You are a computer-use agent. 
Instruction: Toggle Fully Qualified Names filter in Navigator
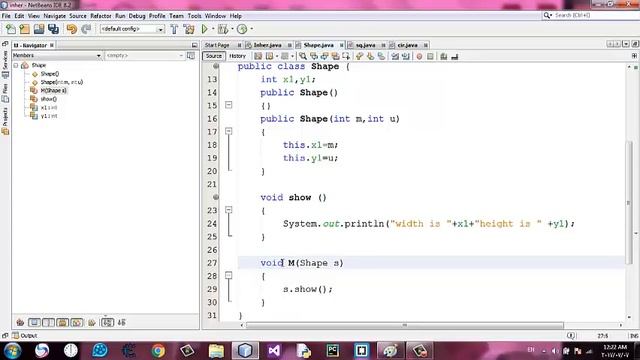pyautogui.click(x=92, y=322)
